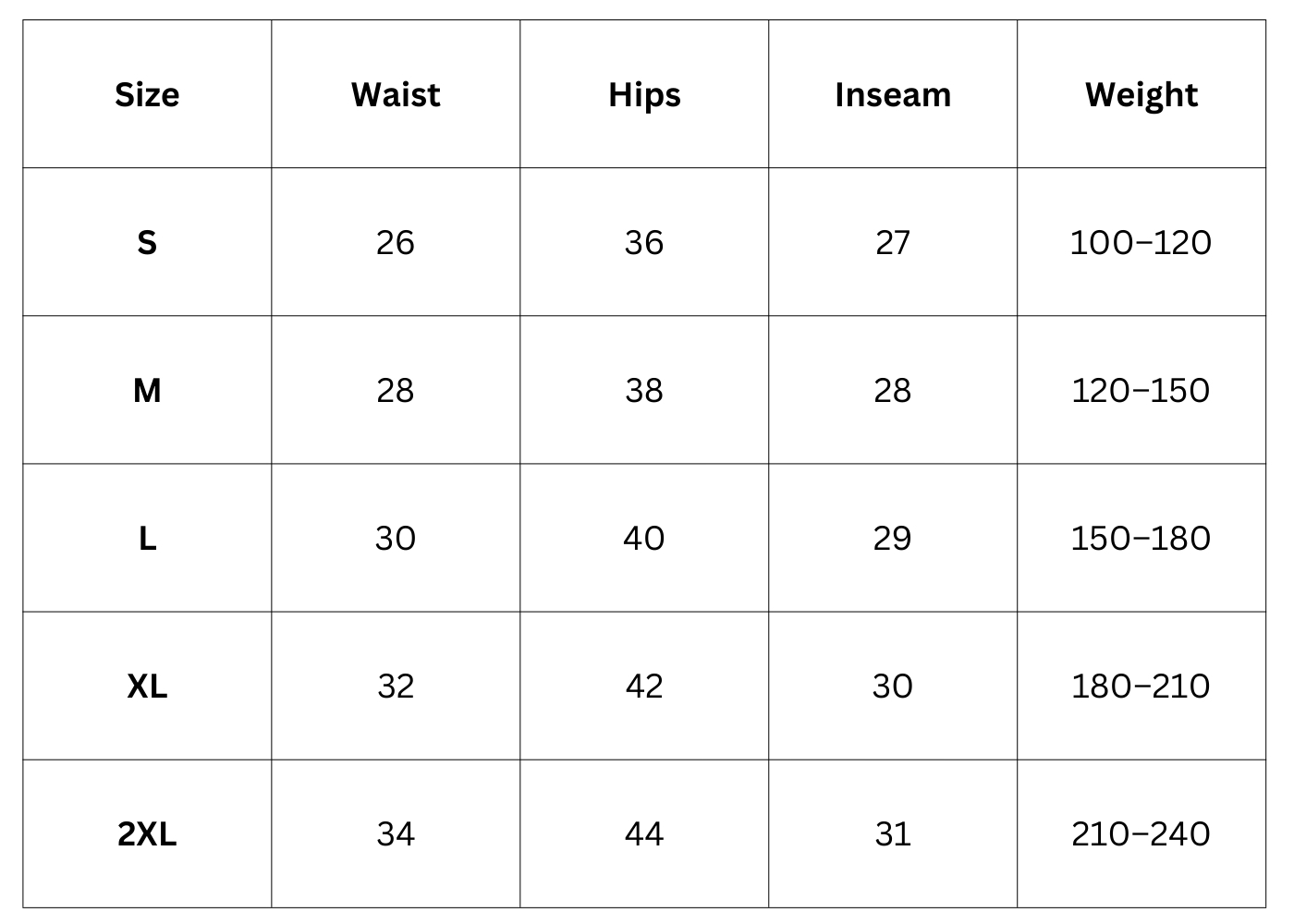This screenshot has height=924, width=1294.
Task: Select the S size row label
Action: pos(147,243)
